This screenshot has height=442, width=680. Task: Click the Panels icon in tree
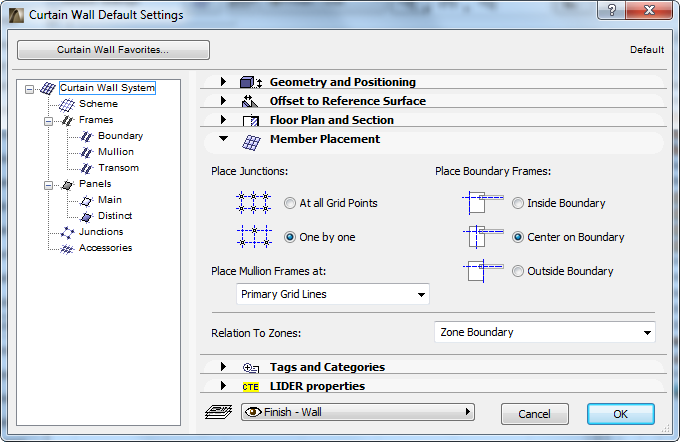(x=67, y=185)
